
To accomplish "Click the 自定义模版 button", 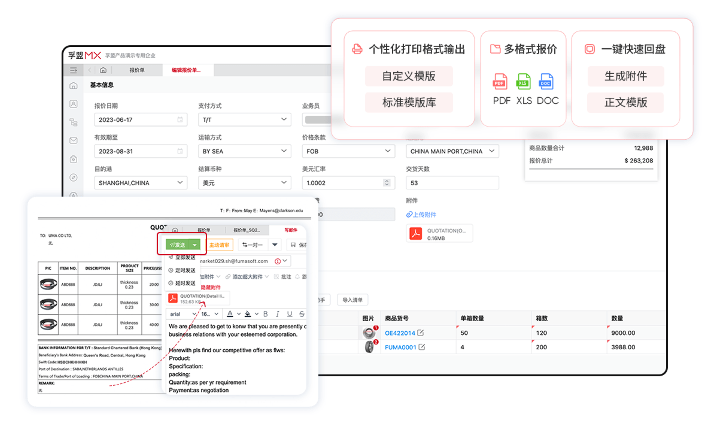I will pyautogui.click(x=409, y=76).
